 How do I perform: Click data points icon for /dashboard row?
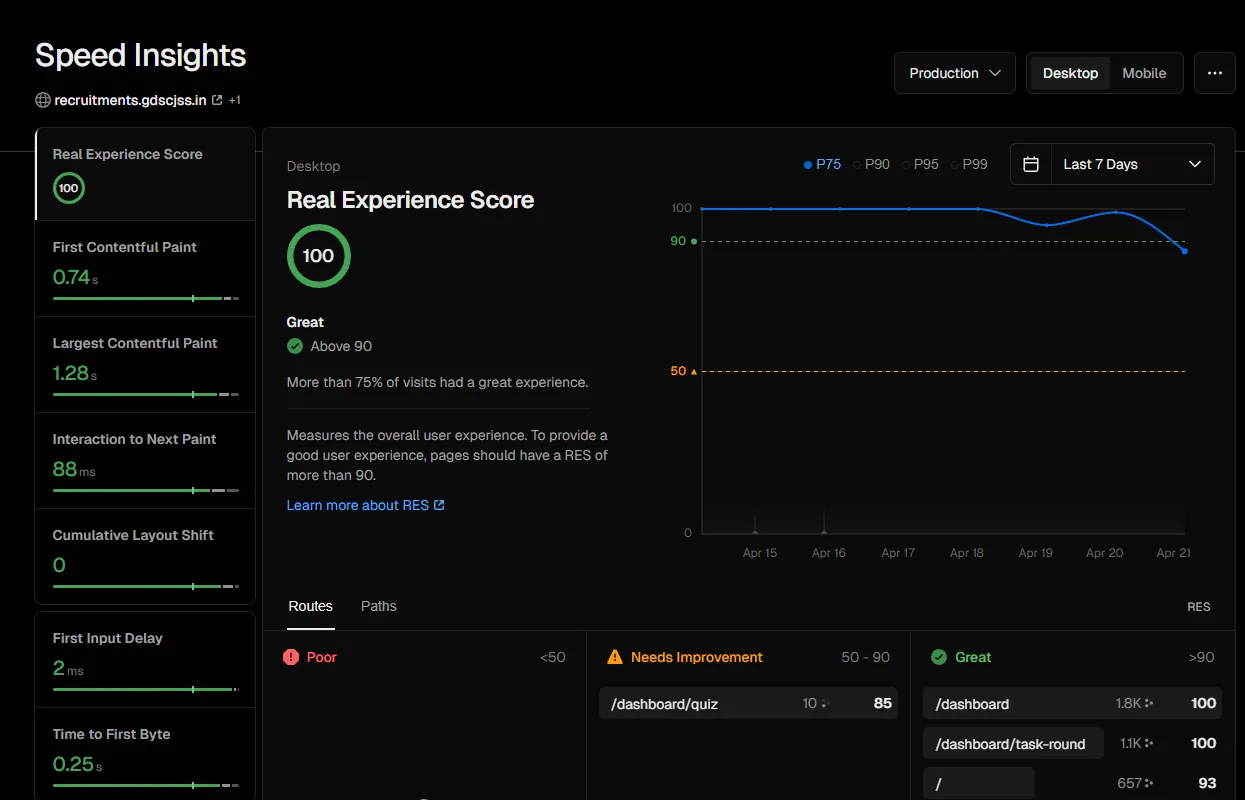(x=1149, y=704)
